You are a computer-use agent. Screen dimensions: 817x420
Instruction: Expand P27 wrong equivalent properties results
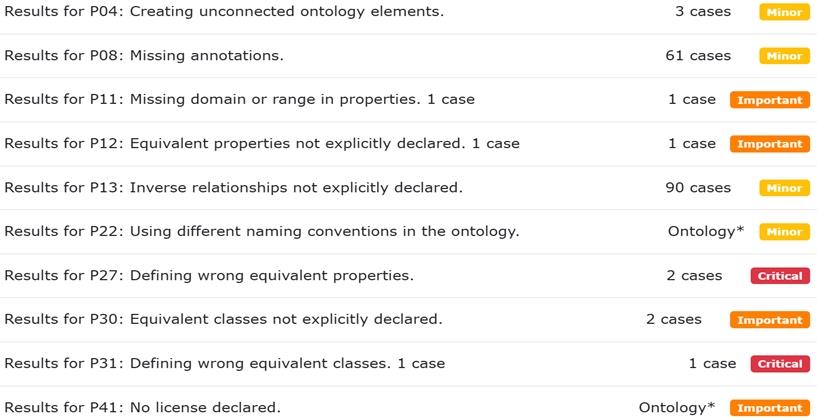[209, 276]
